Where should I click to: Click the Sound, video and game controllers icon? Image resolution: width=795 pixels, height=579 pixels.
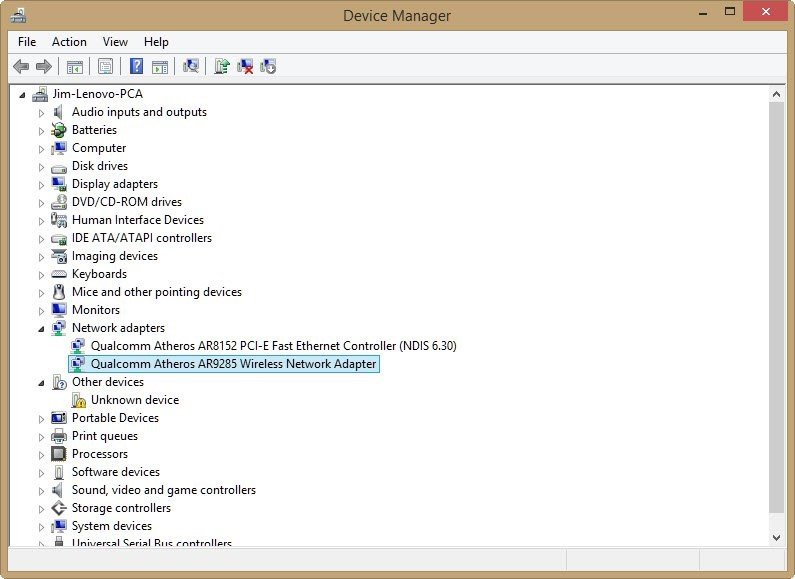click(x=58, y=490)
